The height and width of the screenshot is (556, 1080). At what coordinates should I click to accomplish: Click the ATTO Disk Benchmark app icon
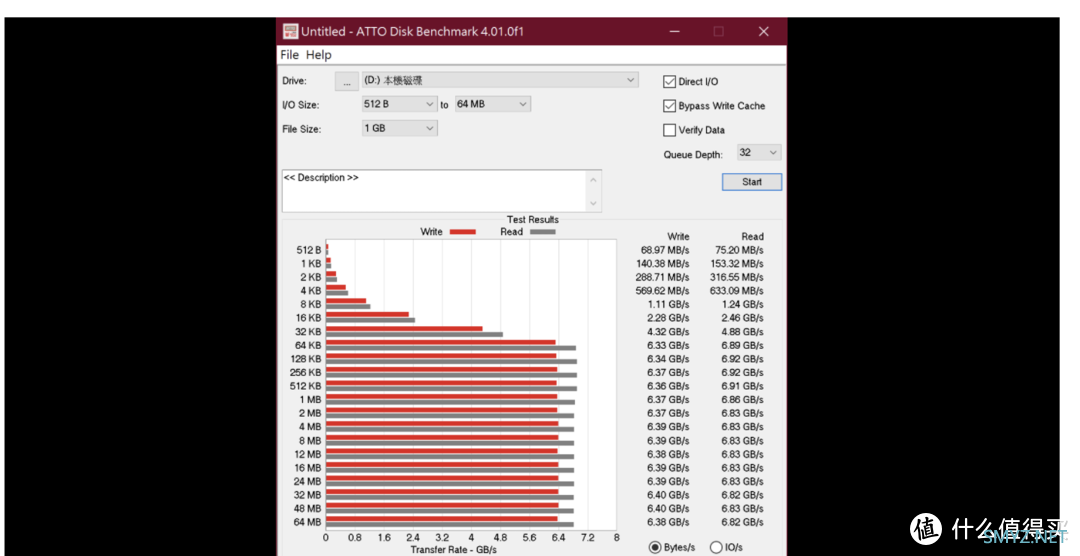[x=291, y=31]
